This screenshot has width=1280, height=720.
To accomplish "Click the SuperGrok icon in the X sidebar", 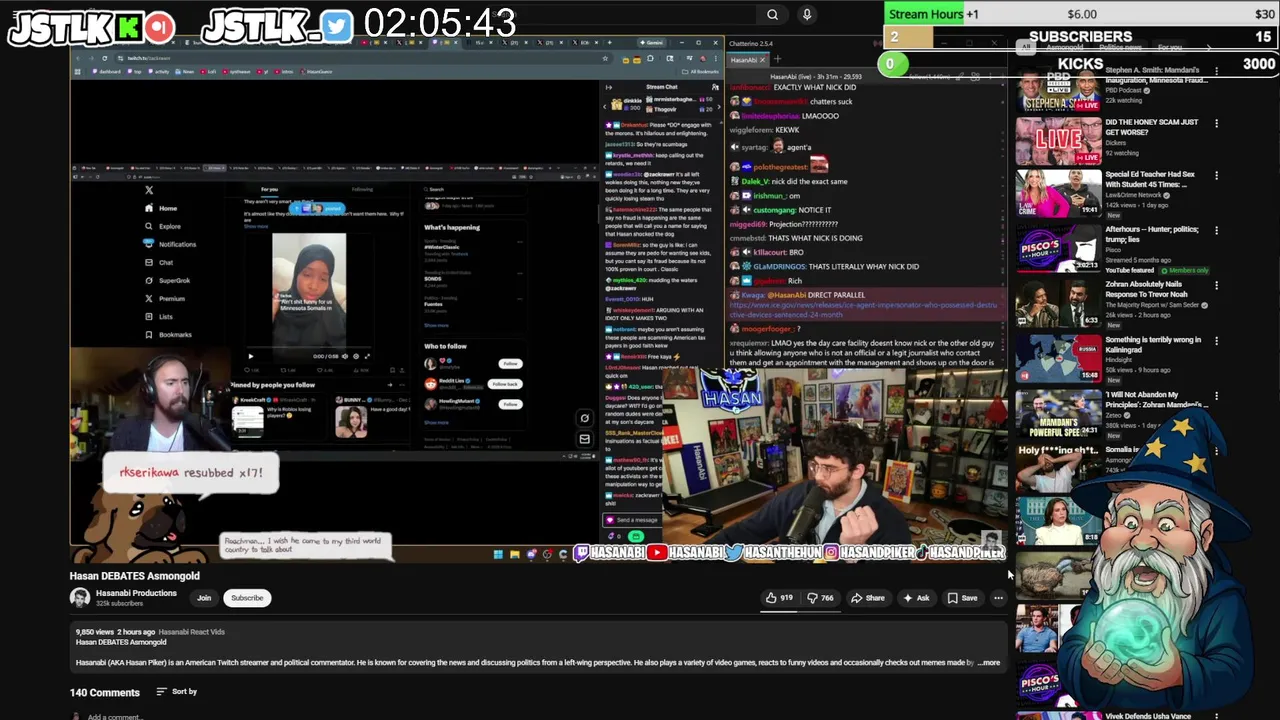I will pos(149,280).
